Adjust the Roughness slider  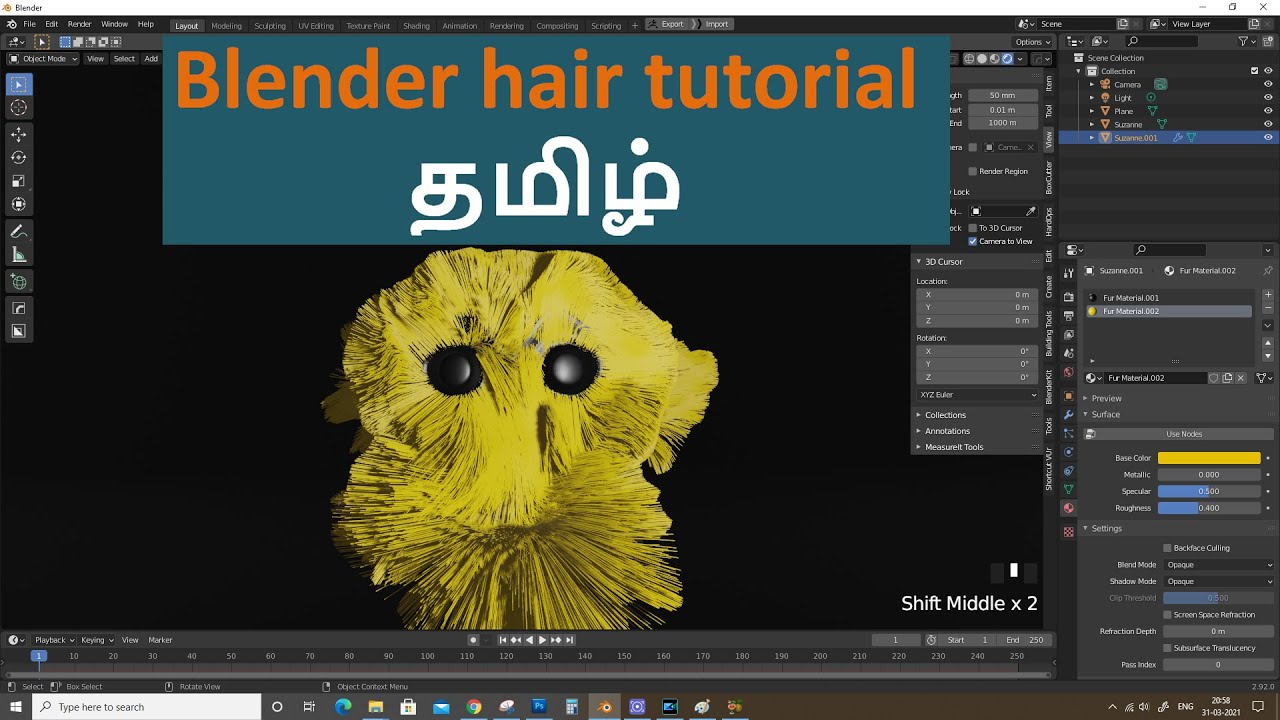1209,508
